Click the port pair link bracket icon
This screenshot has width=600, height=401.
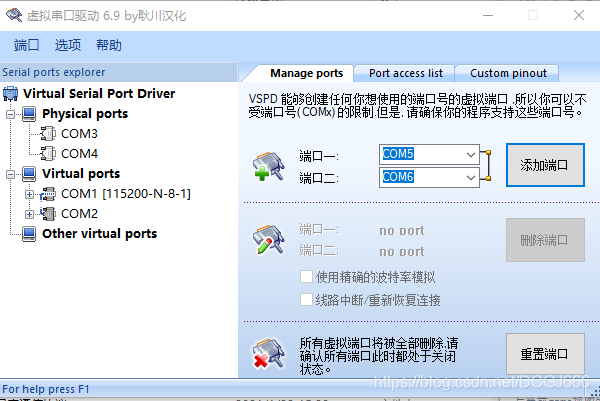coord(486,165)
